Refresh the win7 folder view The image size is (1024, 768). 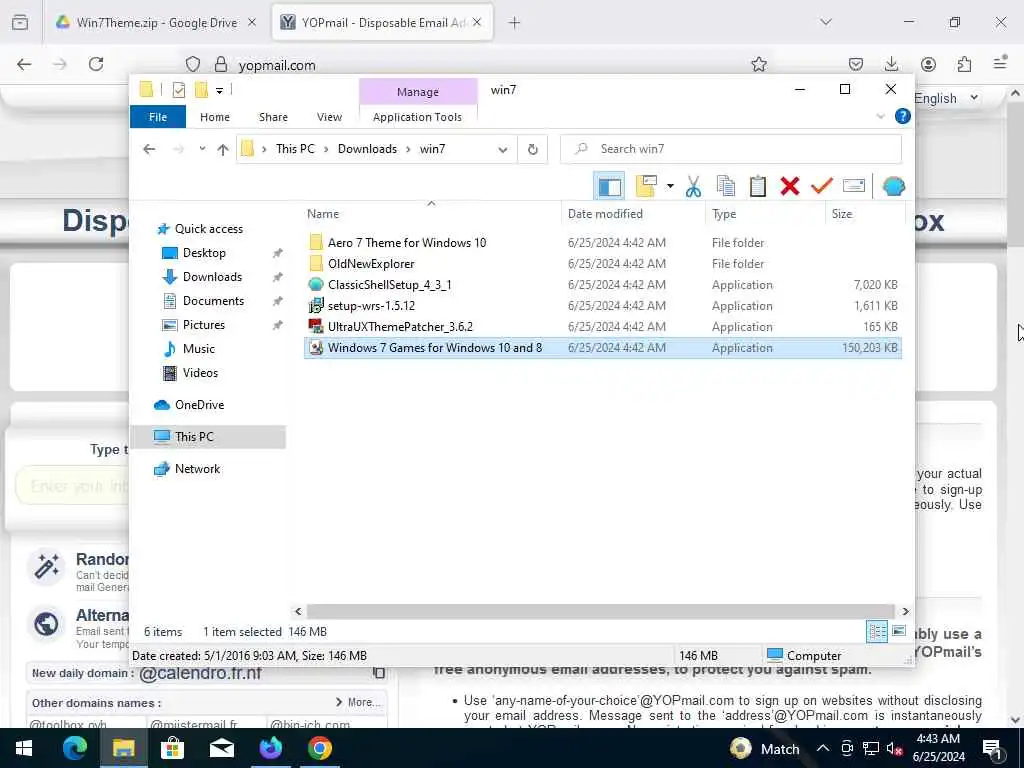tap(533, 150)
